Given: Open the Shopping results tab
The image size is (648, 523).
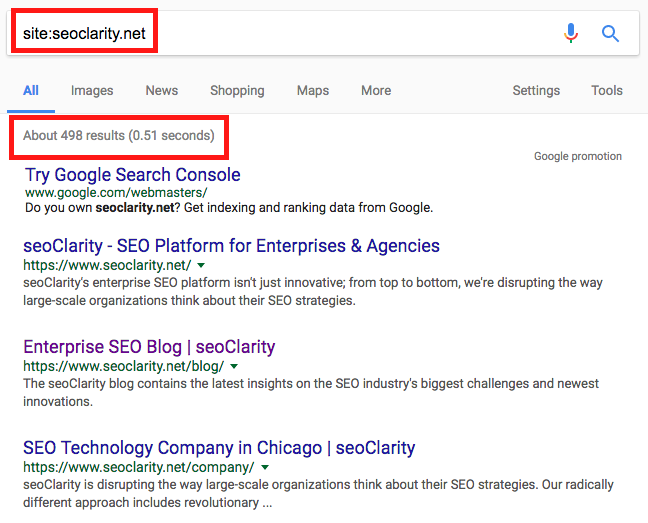Looking at the screenshot, I should pyautogui.click(x=237, y=90).
